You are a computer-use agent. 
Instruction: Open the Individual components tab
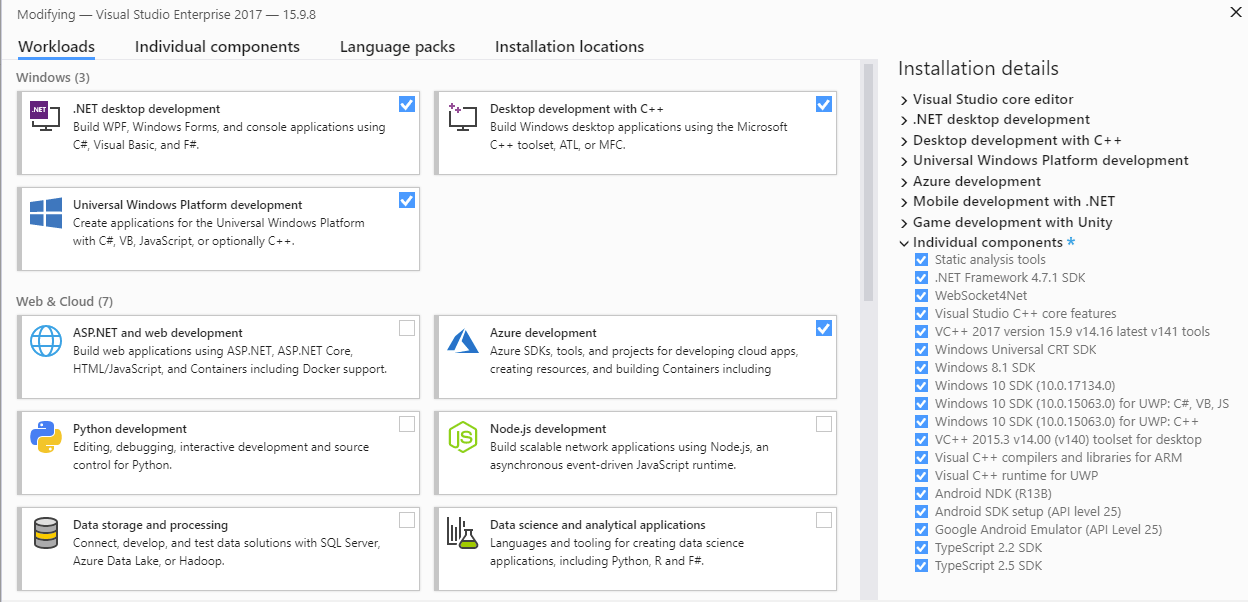[x=217, y=47]
